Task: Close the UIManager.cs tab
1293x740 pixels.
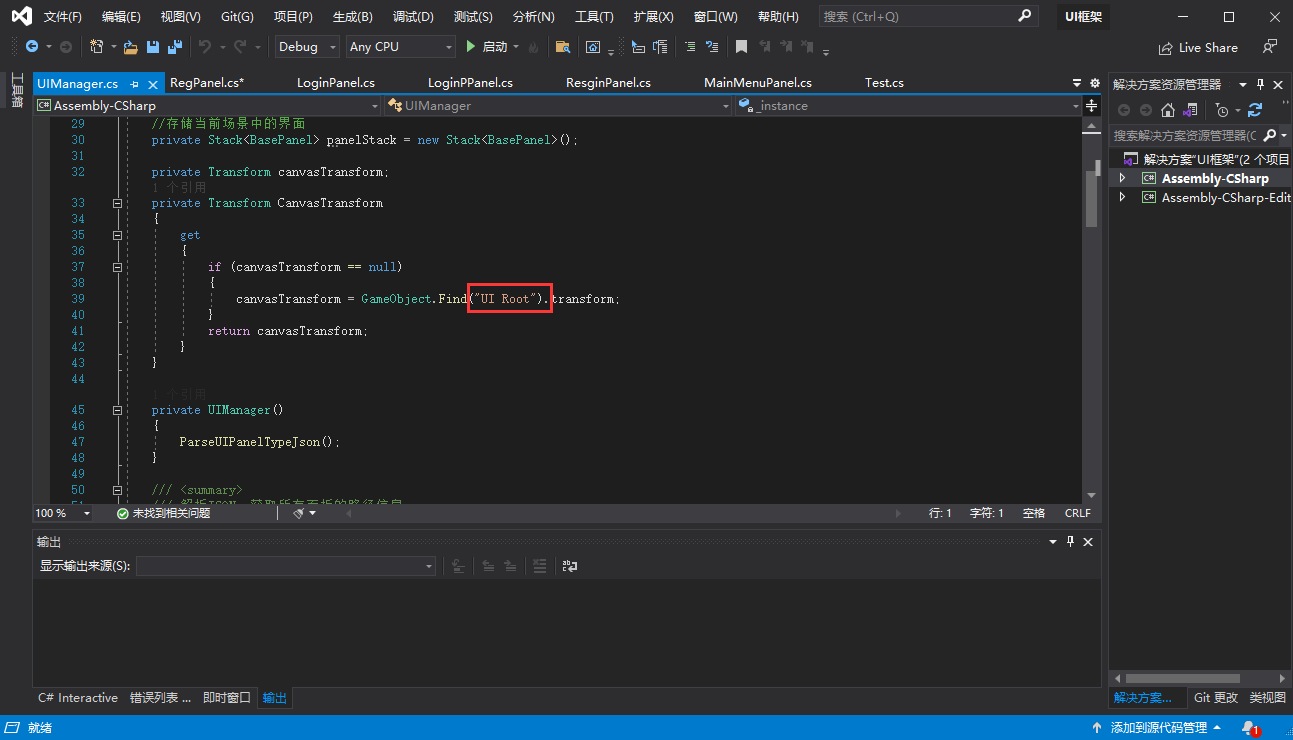Action: coord(153,84)
